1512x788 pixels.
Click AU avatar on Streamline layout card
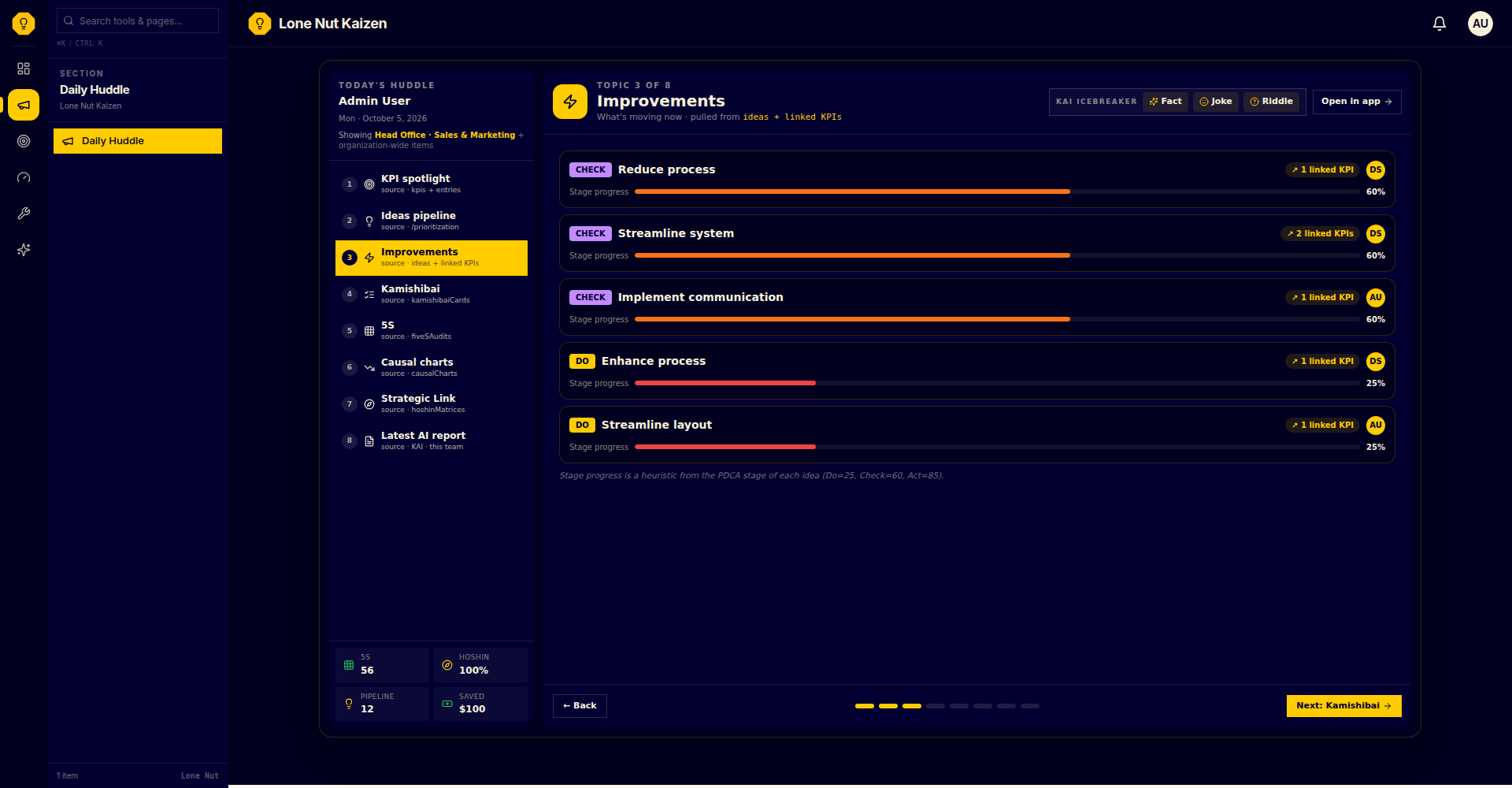tap(1376, 425)
